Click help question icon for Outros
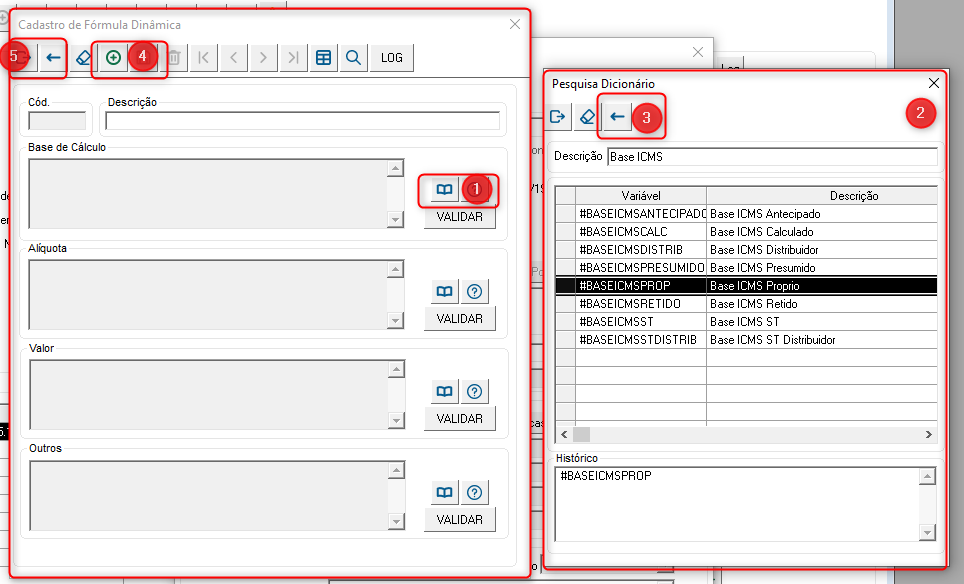Screen dimensions: 964x584 (474, 492)
